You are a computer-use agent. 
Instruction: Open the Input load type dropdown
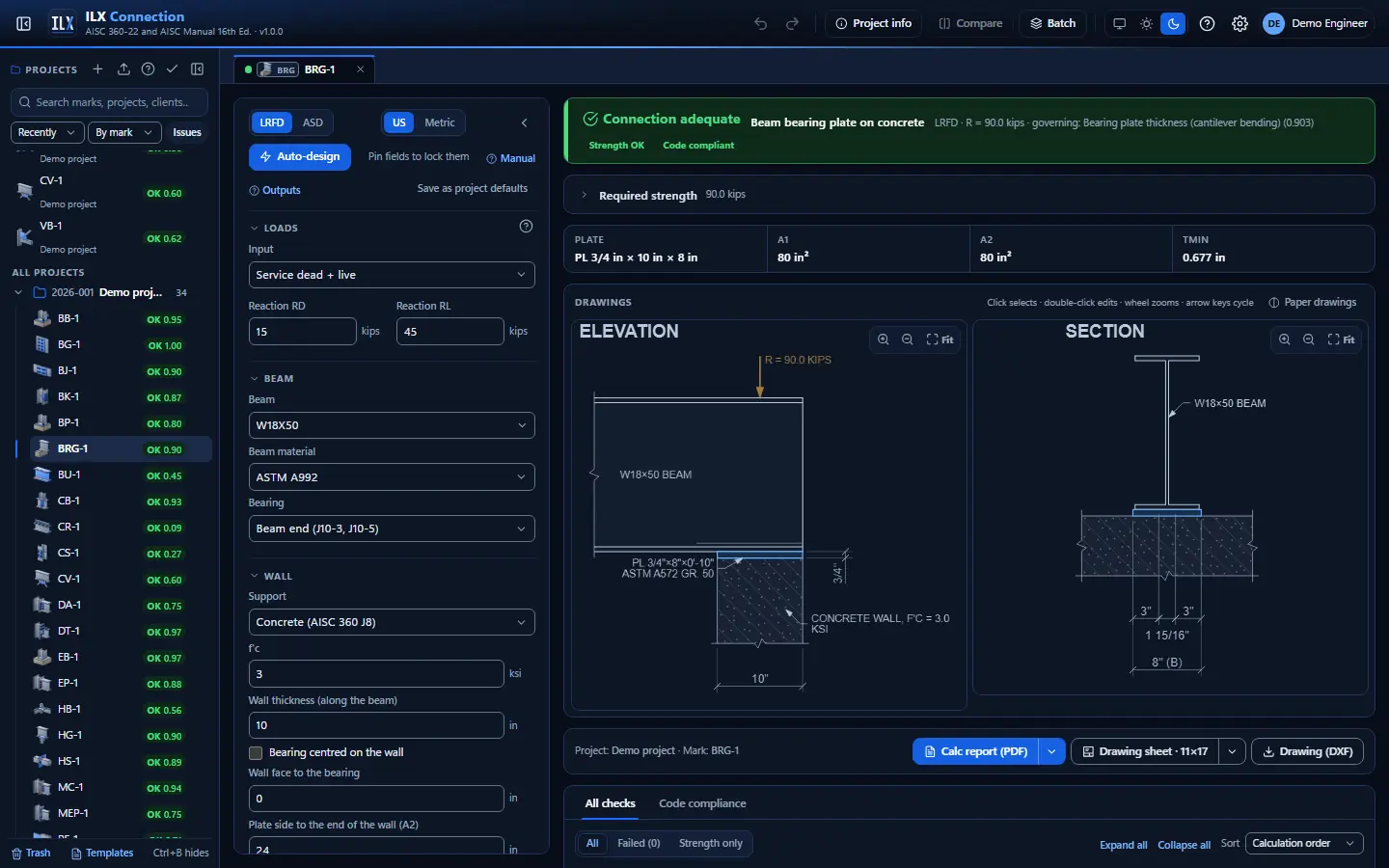click(x=391, y=275)
